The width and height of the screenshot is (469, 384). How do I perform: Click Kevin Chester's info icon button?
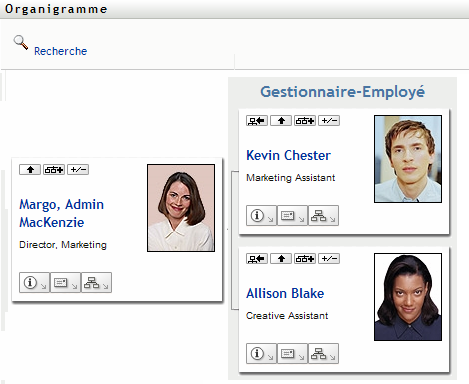(x=261, y=216)
